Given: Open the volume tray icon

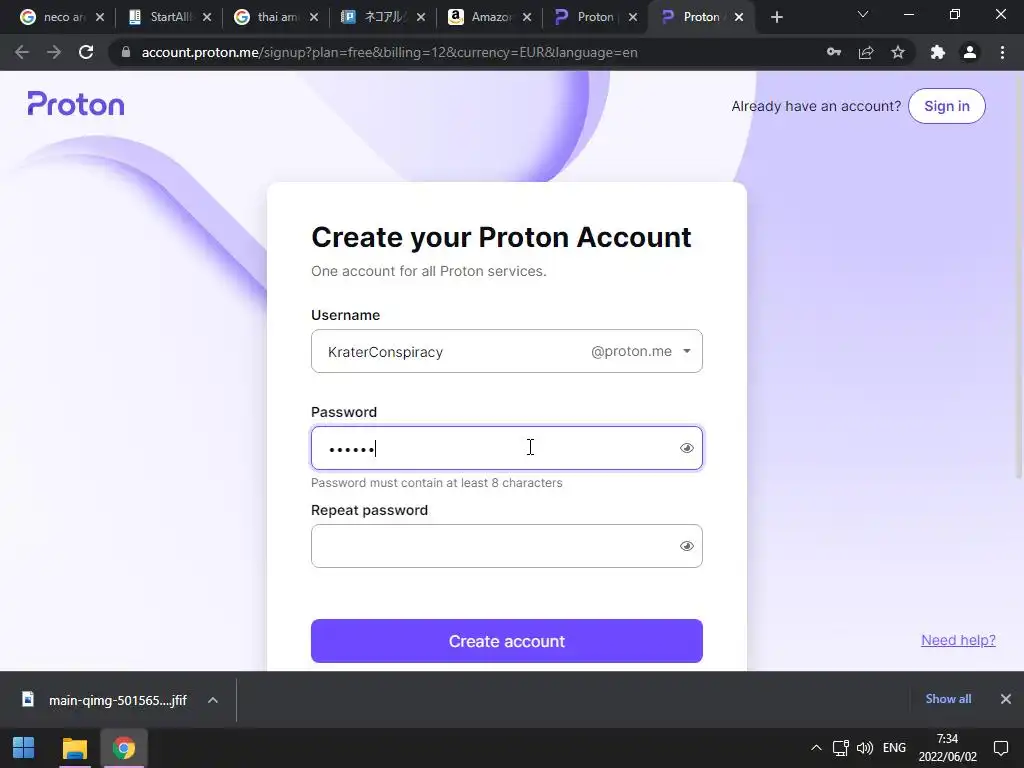Looking at the screenshot, I should (x=865, y=748).
